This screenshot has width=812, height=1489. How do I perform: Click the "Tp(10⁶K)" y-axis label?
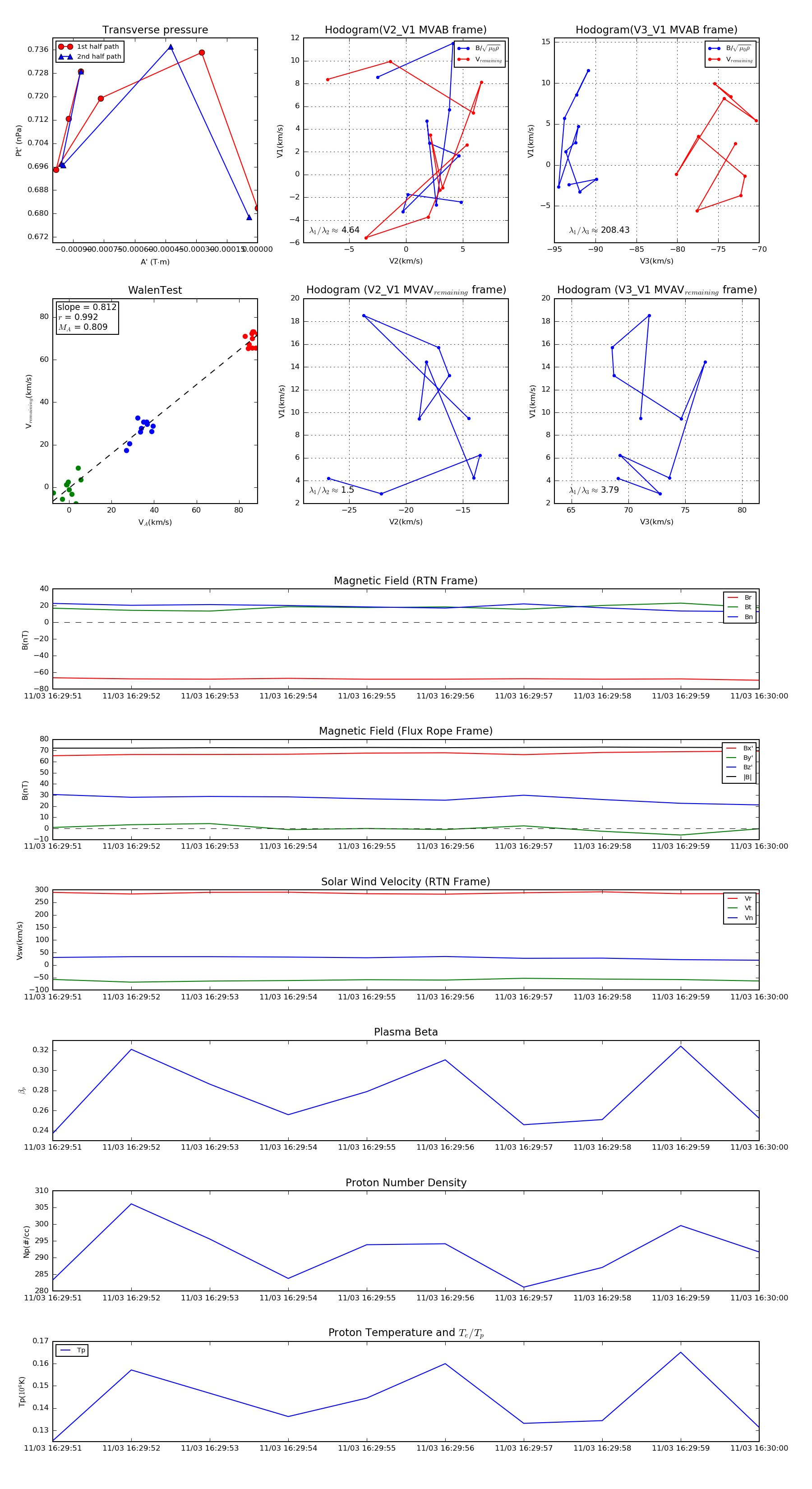pyautogui.click(x=22, y=1392)
